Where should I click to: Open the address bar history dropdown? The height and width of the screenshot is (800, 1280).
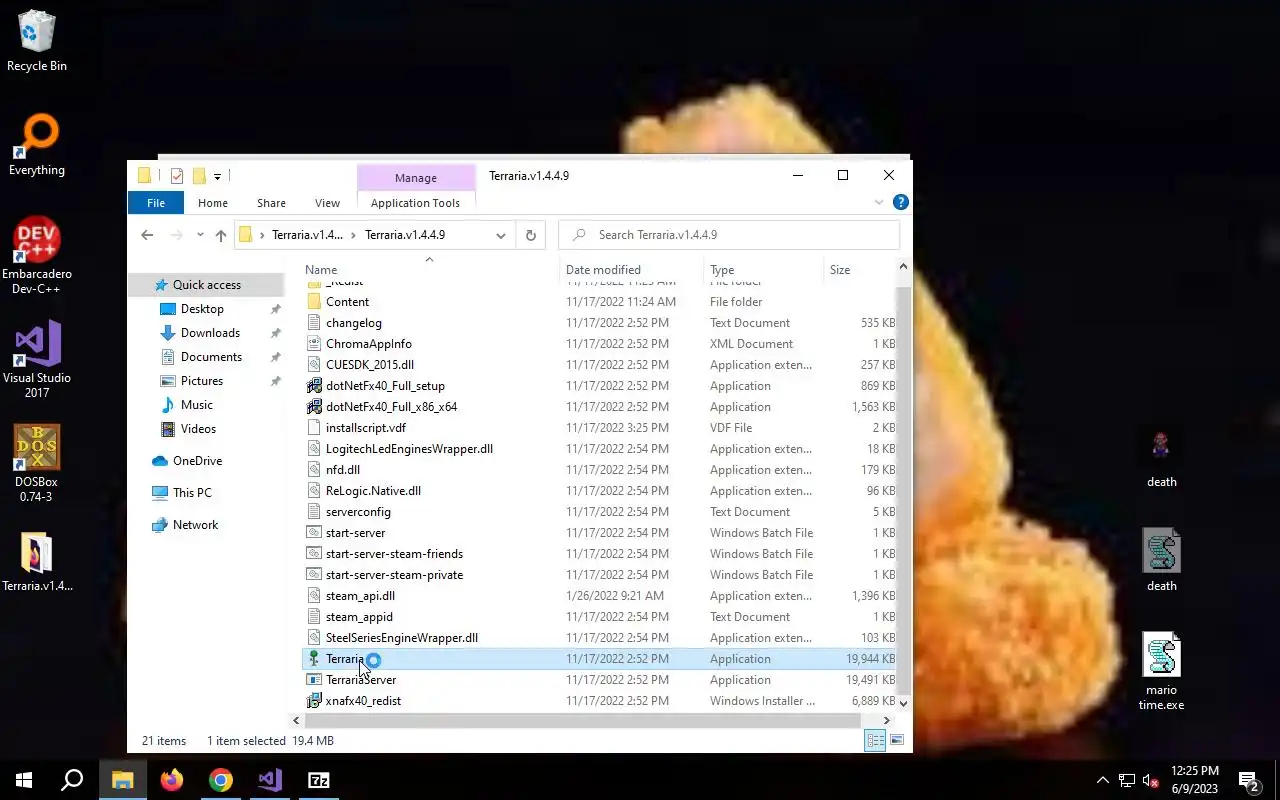[x=501, y=235]
